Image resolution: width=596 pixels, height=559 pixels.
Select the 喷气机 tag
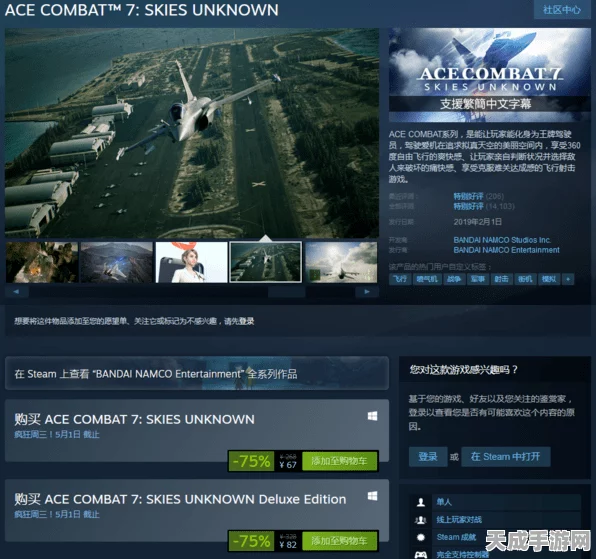point(427,279)
